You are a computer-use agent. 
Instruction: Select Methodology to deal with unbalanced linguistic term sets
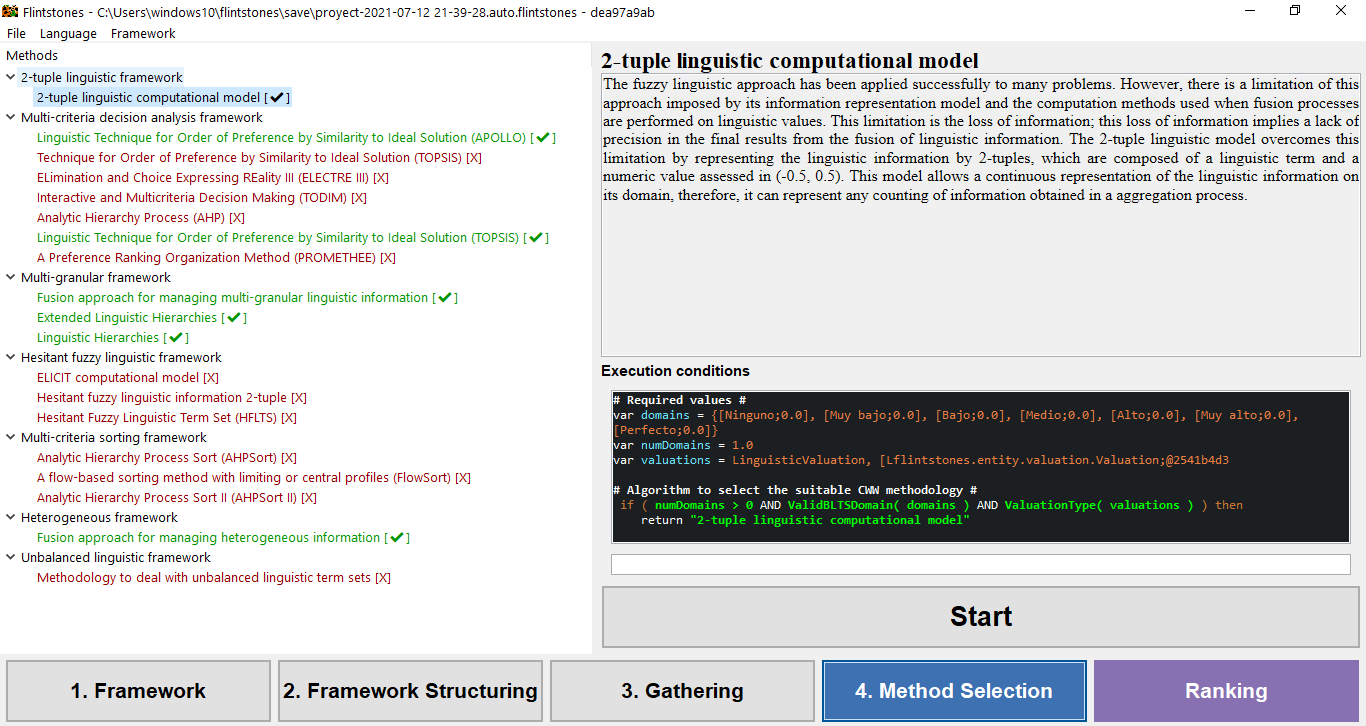(x=203, y=578)
